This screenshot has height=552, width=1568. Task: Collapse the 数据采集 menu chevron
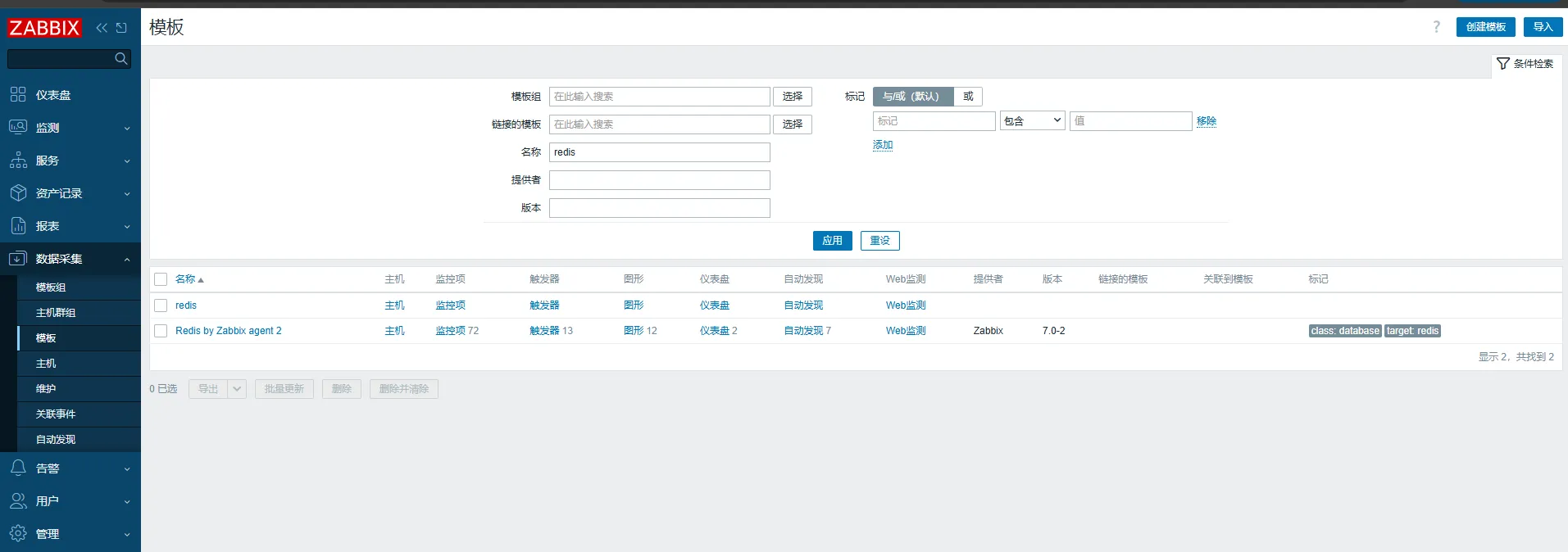click(x=127, y=259)
